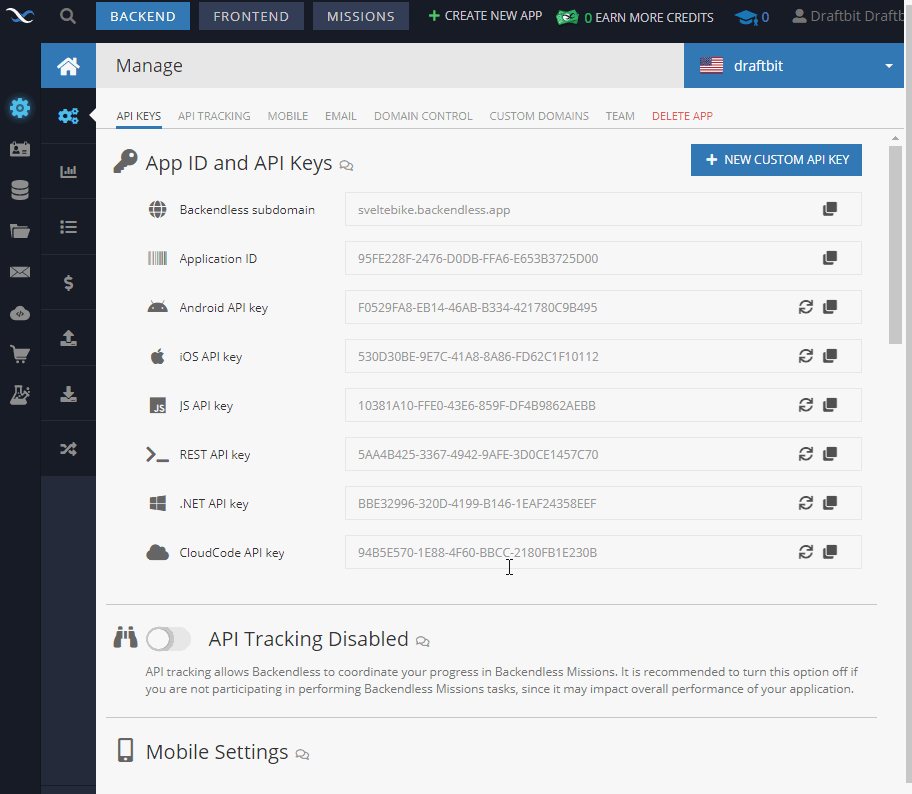Select the gear settings icon in left rail
This screenshot has height=794, width=912.
(x=20, y=108)
